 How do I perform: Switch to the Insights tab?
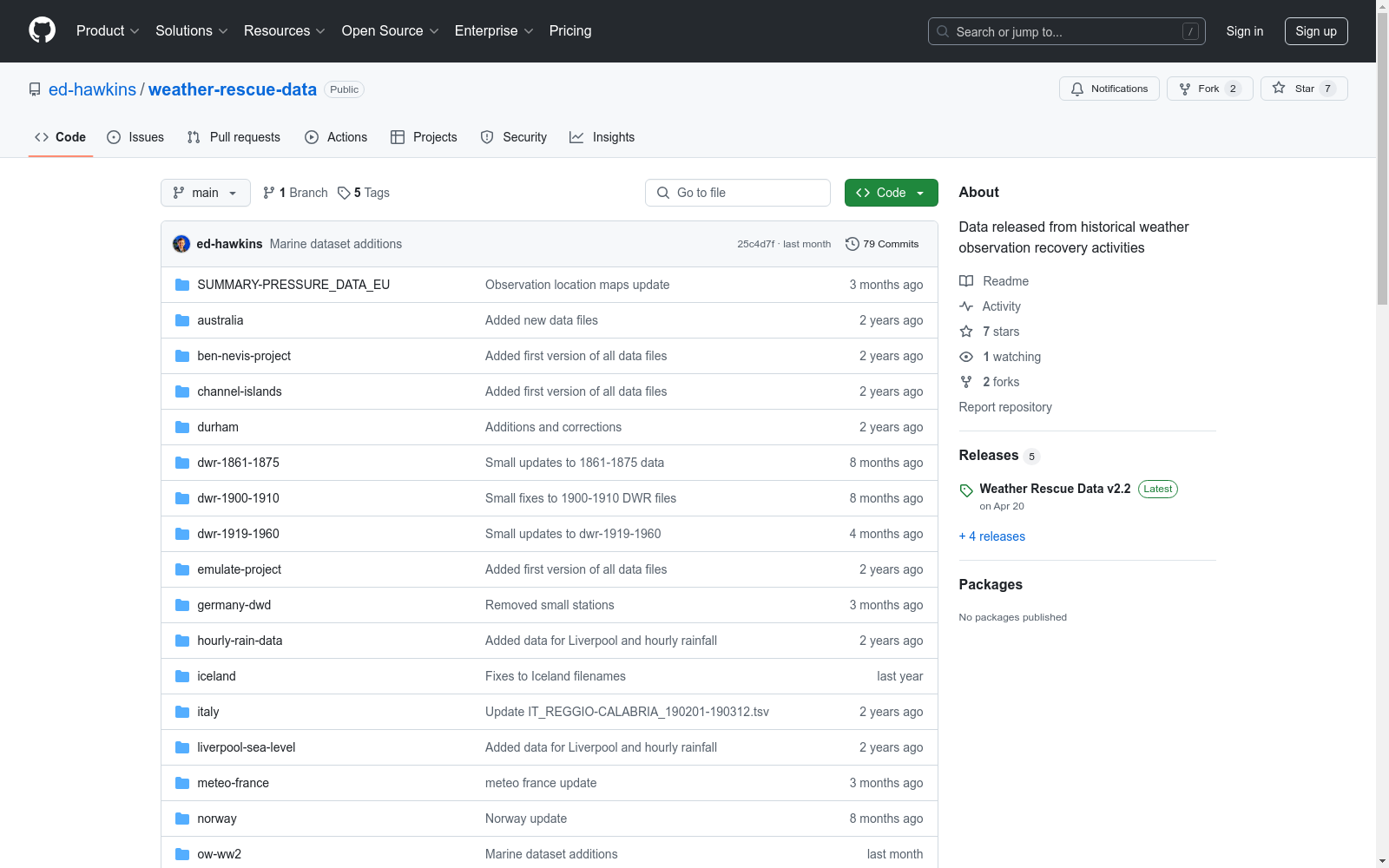pyautogui.click(x=602, y=137)
